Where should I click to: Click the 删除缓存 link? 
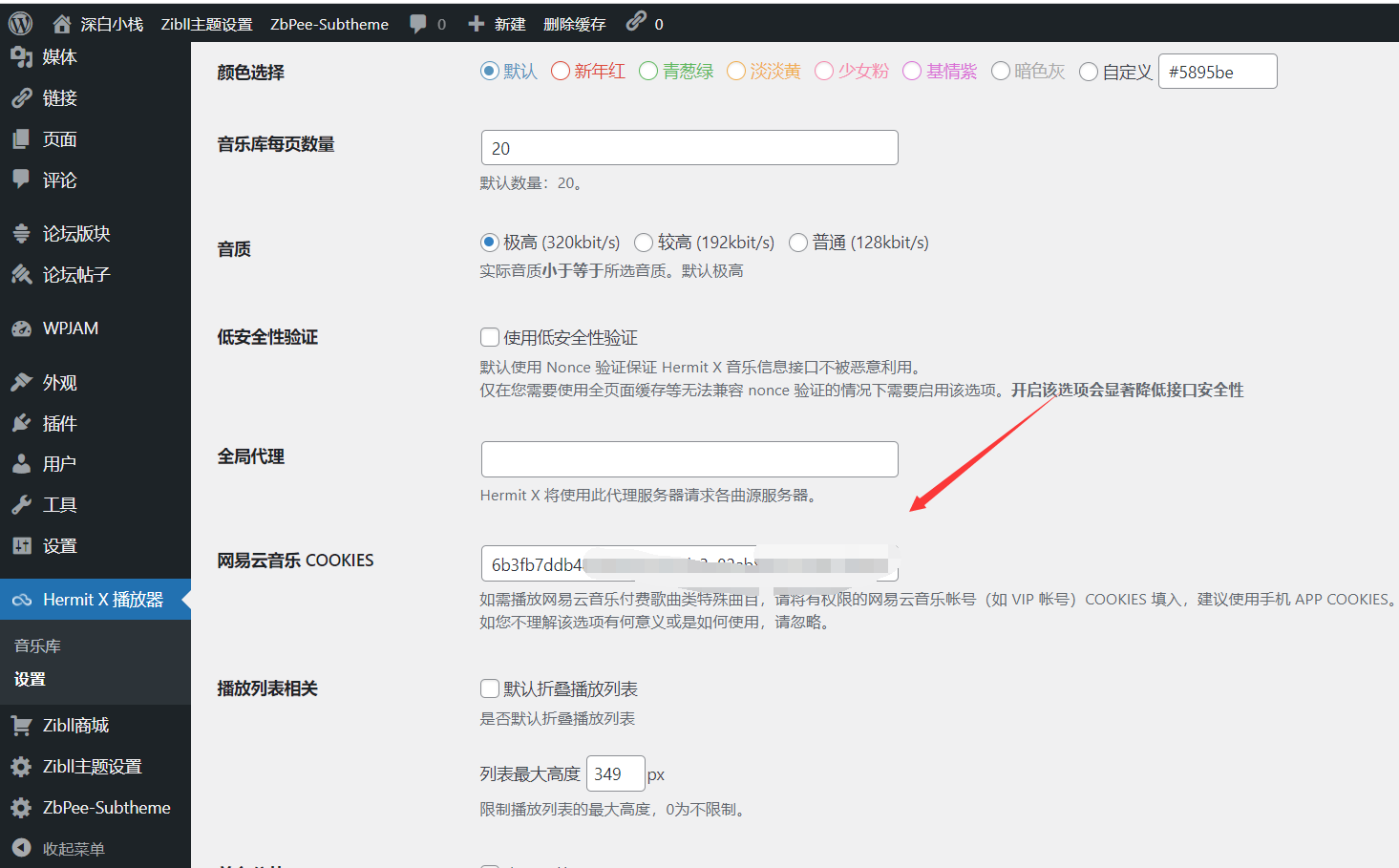coord(572,24)
